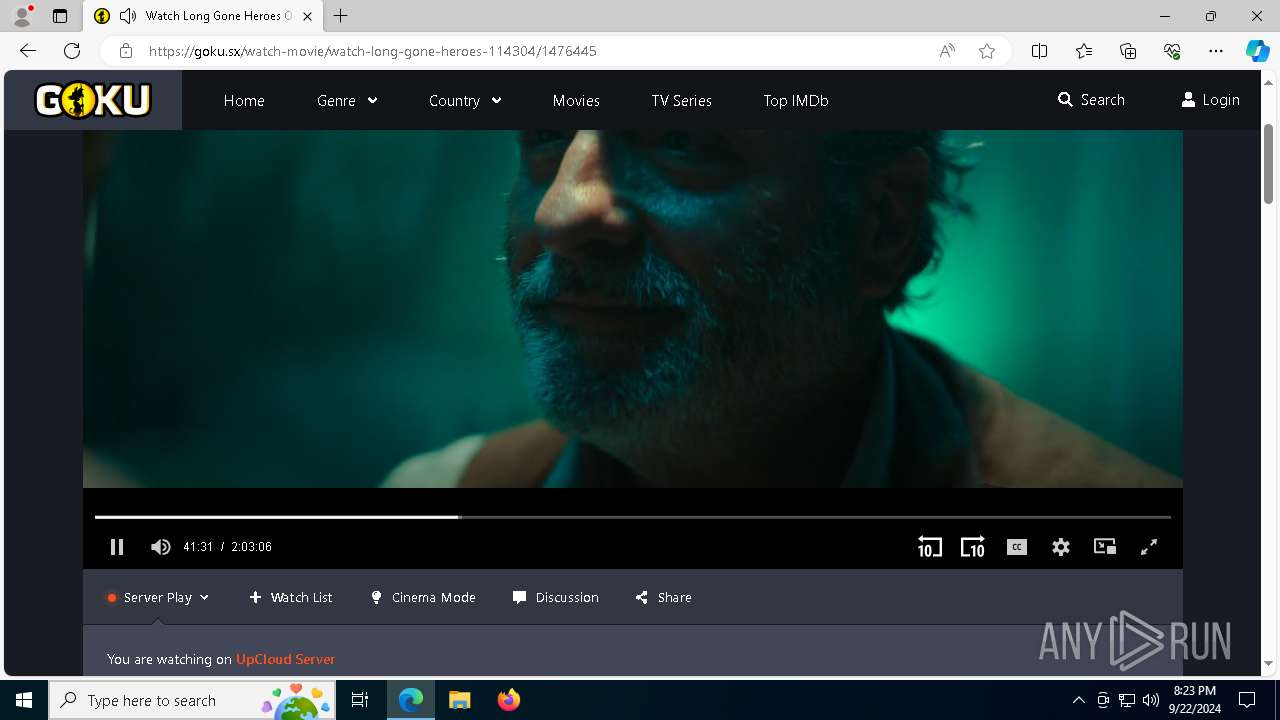Open Edge Favorites list

pyautogui.click(x=1084, y=51)
